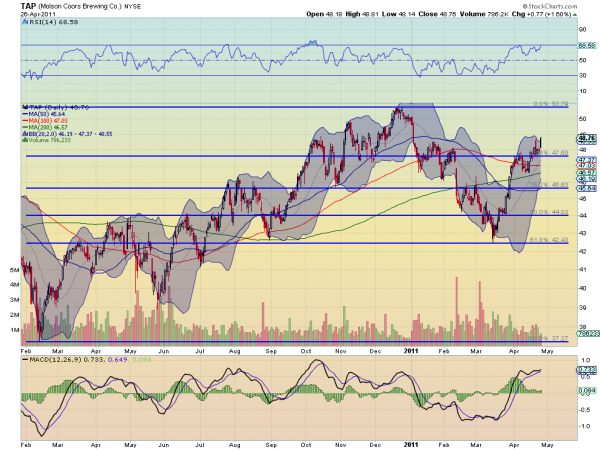The image size is (600, 450).
Task: Click the Dec label below the MACD panel
Action: point(375,445)
